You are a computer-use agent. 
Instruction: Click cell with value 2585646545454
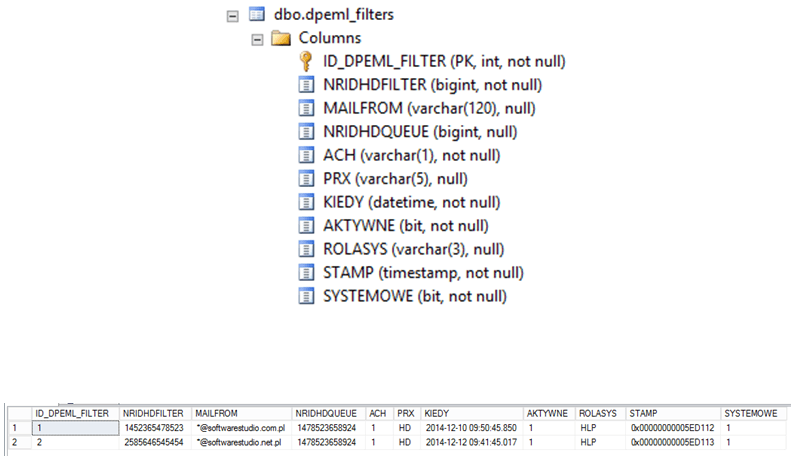pyautogui.click(x=155, y=442)
